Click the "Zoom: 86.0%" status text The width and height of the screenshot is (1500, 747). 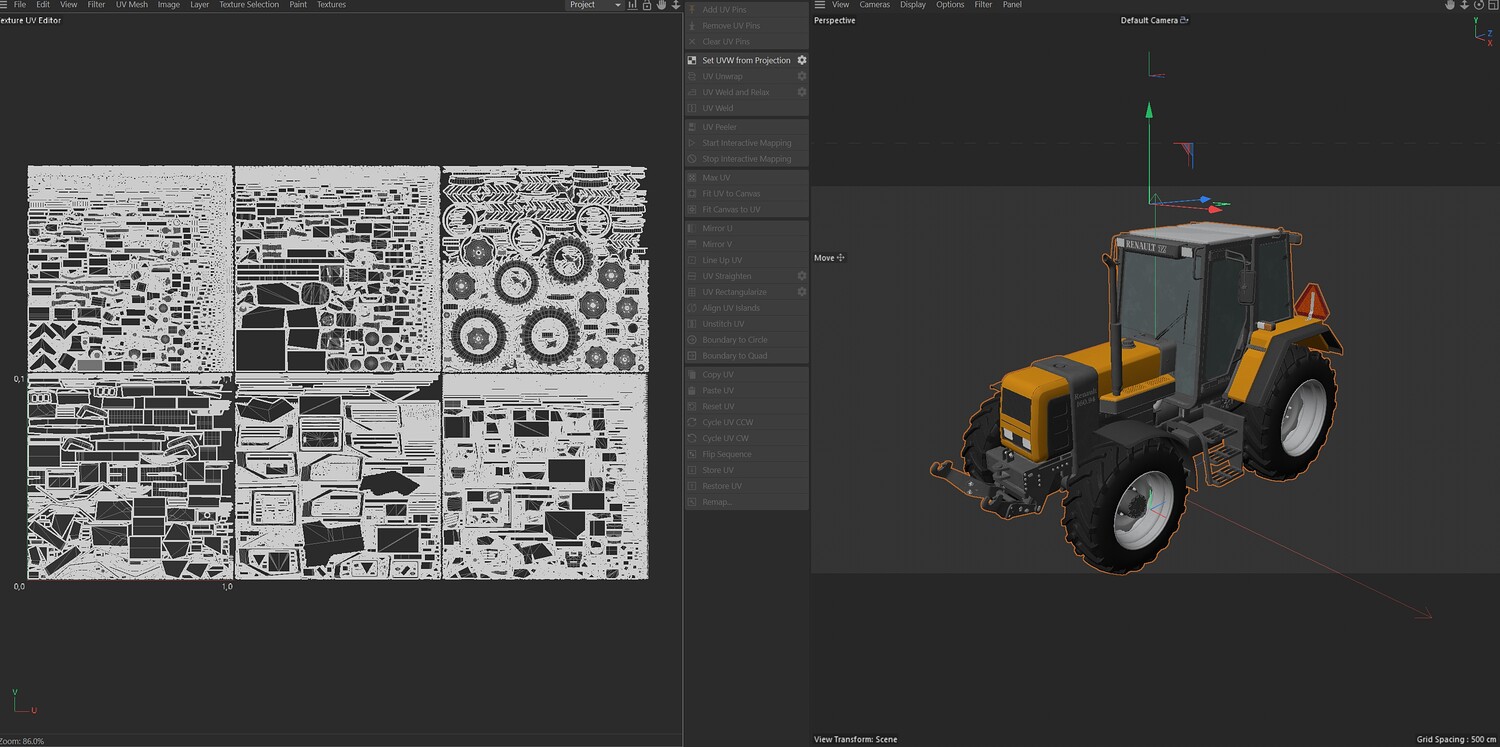click(22, 741)
